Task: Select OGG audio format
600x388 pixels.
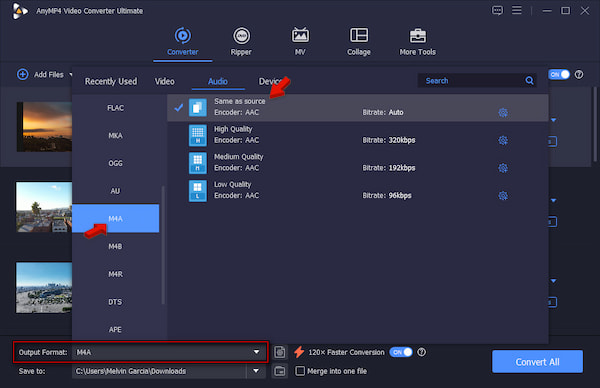Action: pyautogui.click(x=116, y=163)
